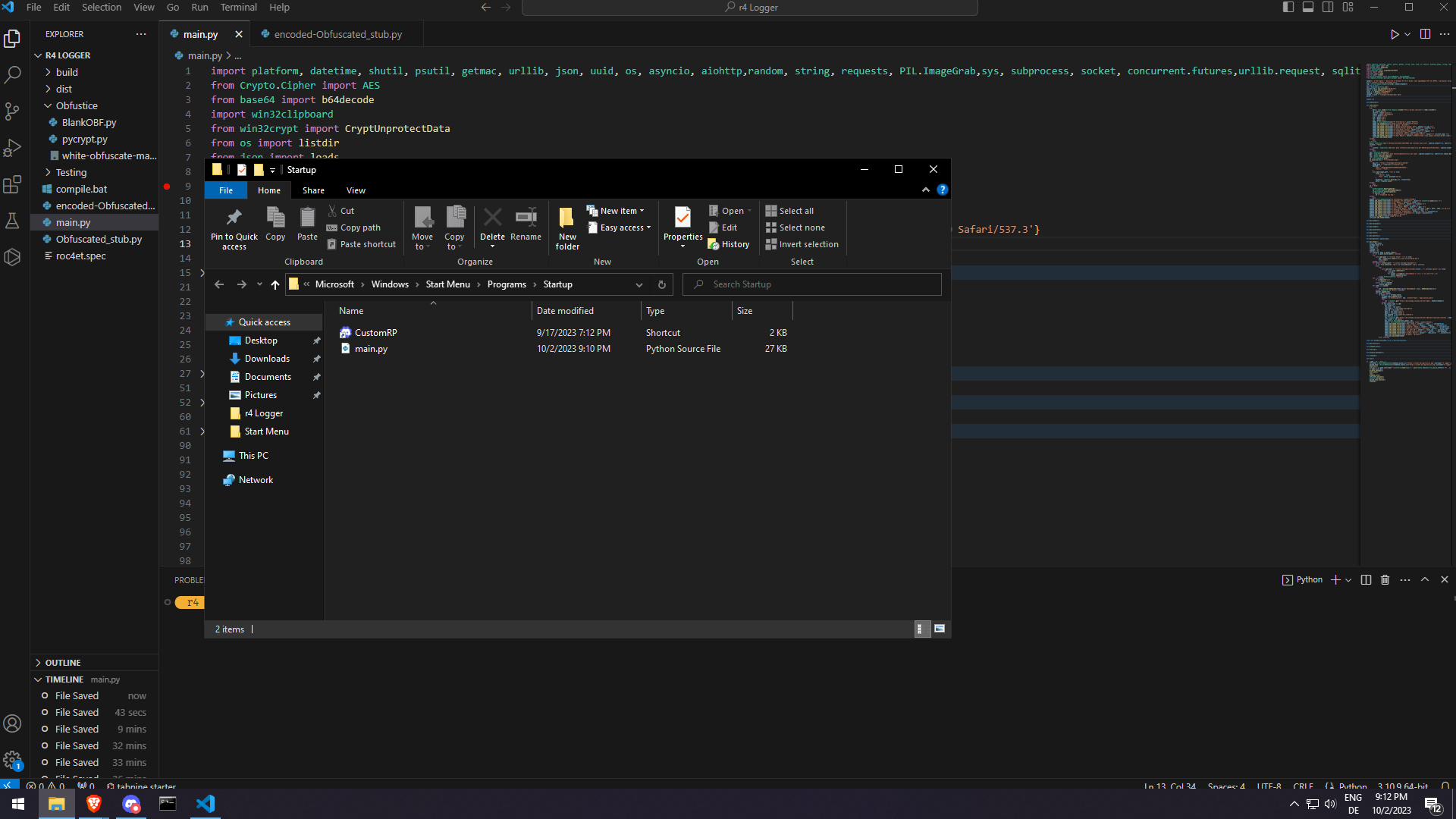The image size is (1456, 819).
Task: Open Downloads in the Quick access pane
Action: [x=267, y=359]
